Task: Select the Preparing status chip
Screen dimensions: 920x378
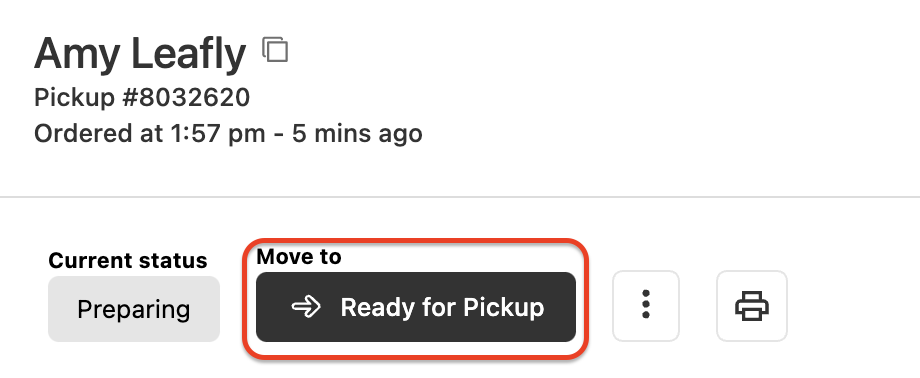Action: click(x=134, y=309)
